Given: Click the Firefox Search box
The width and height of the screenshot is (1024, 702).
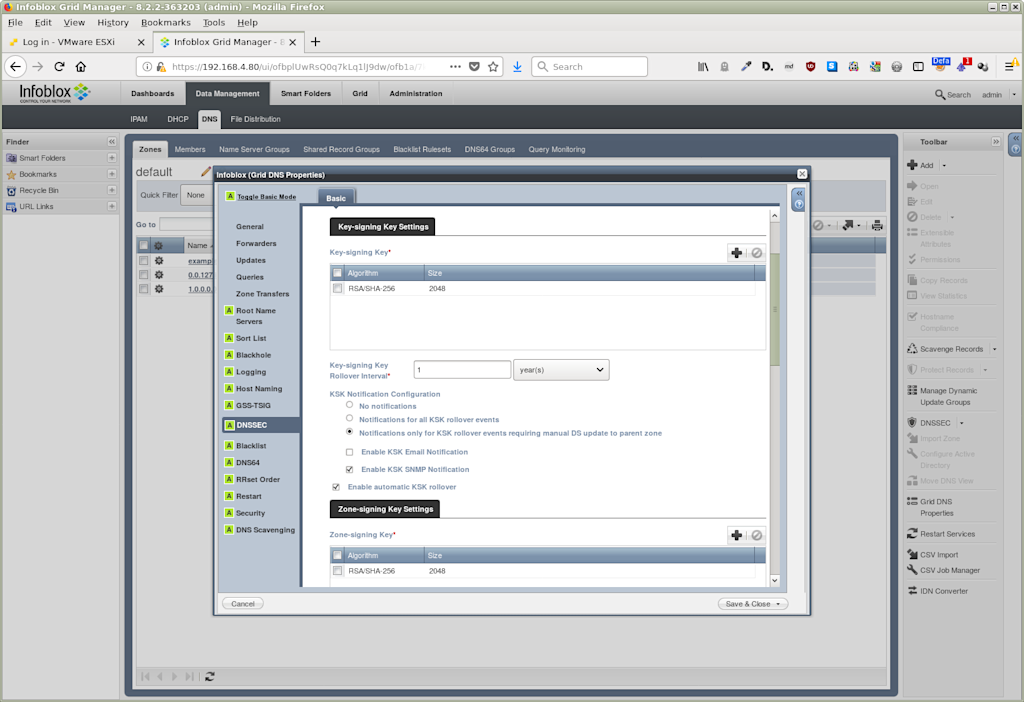Looking at the screenshot, I should 590,67.
